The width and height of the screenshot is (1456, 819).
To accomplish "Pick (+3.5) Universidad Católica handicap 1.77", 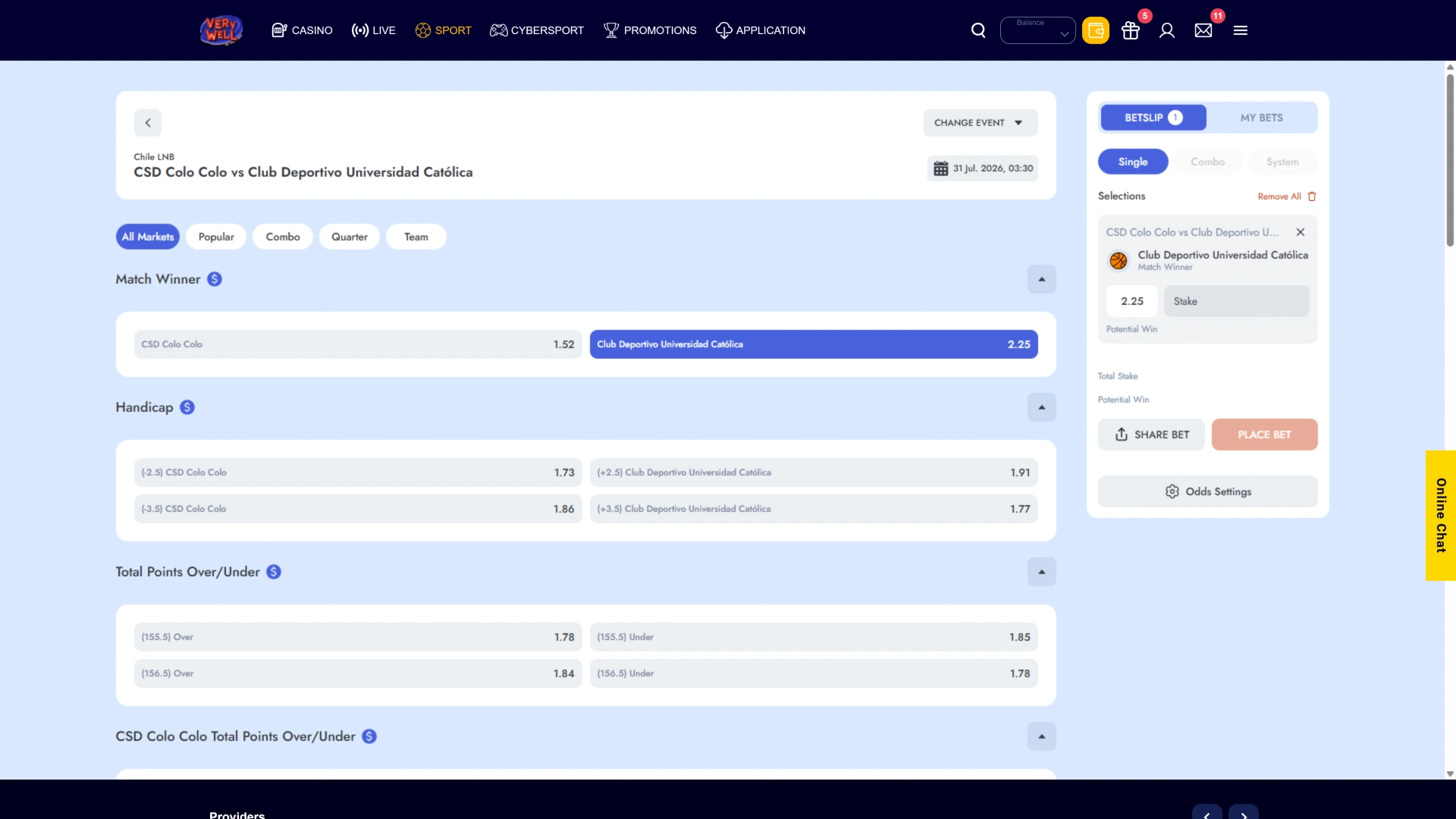I will pyautogui.click(x=814, y=509).
